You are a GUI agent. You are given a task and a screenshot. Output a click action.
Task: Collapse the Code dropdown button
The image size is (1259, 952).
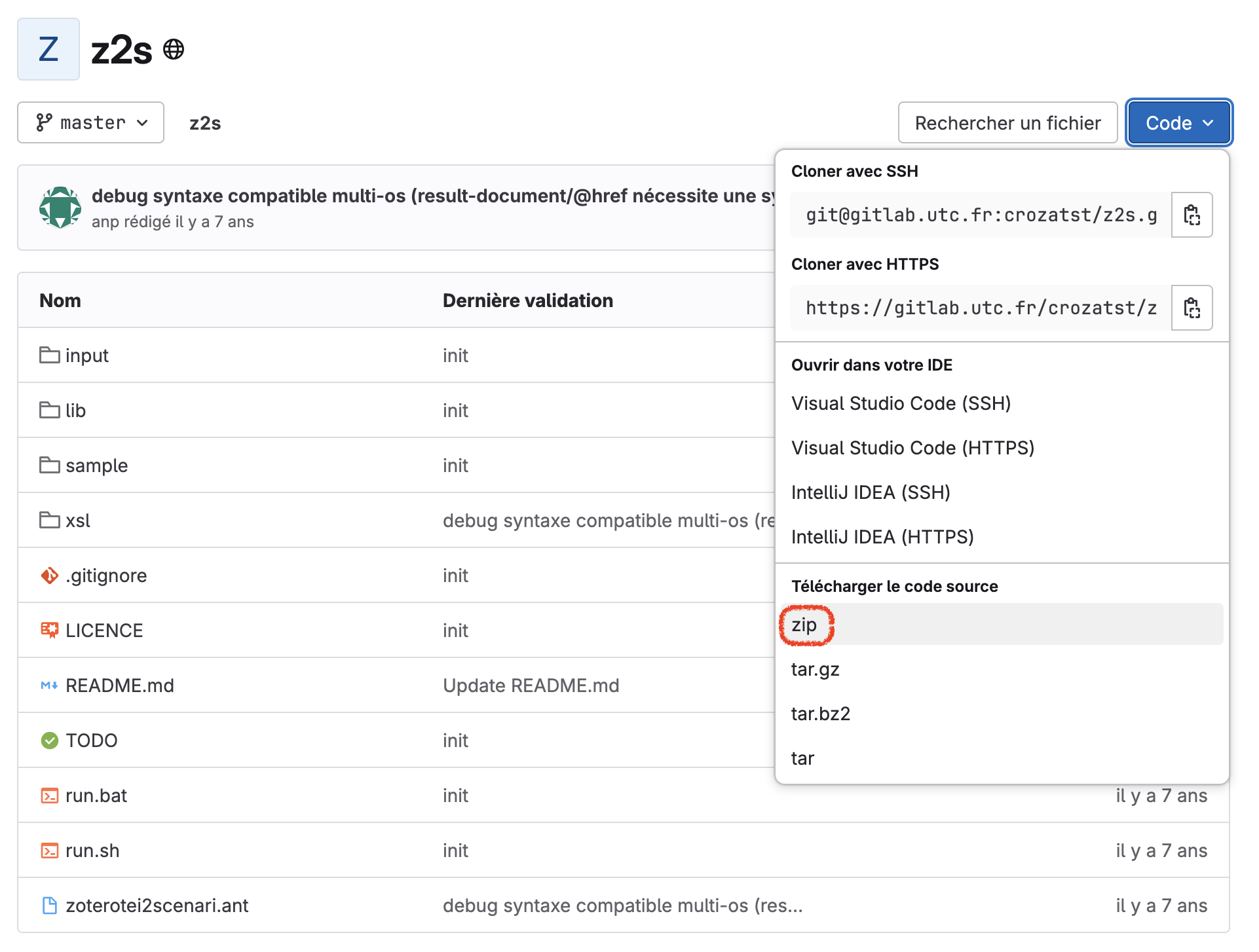coord(1178,122)
